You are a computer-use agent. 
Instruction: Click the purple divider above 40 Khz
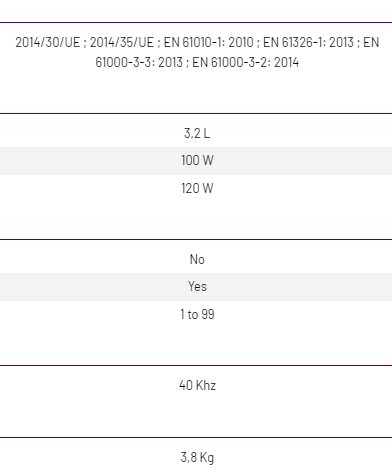pyautogui.click(x=196, y=365)
